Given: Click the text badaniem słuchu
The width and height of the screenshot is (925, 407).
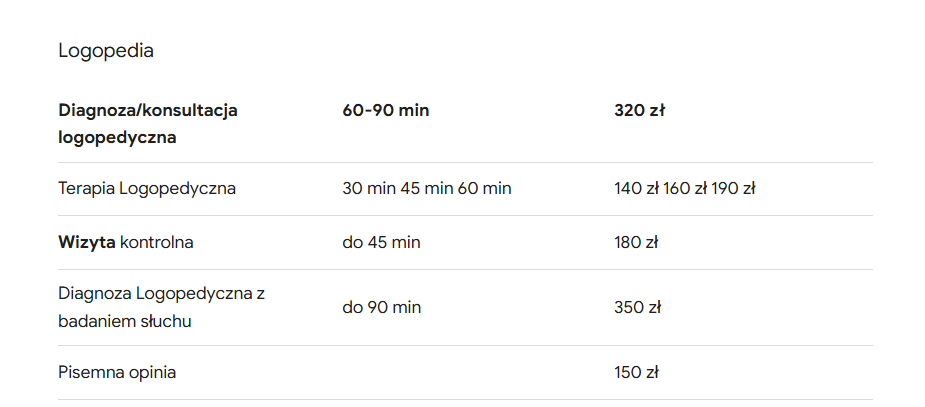Looking at the screenshot, I should pos(124,321).
